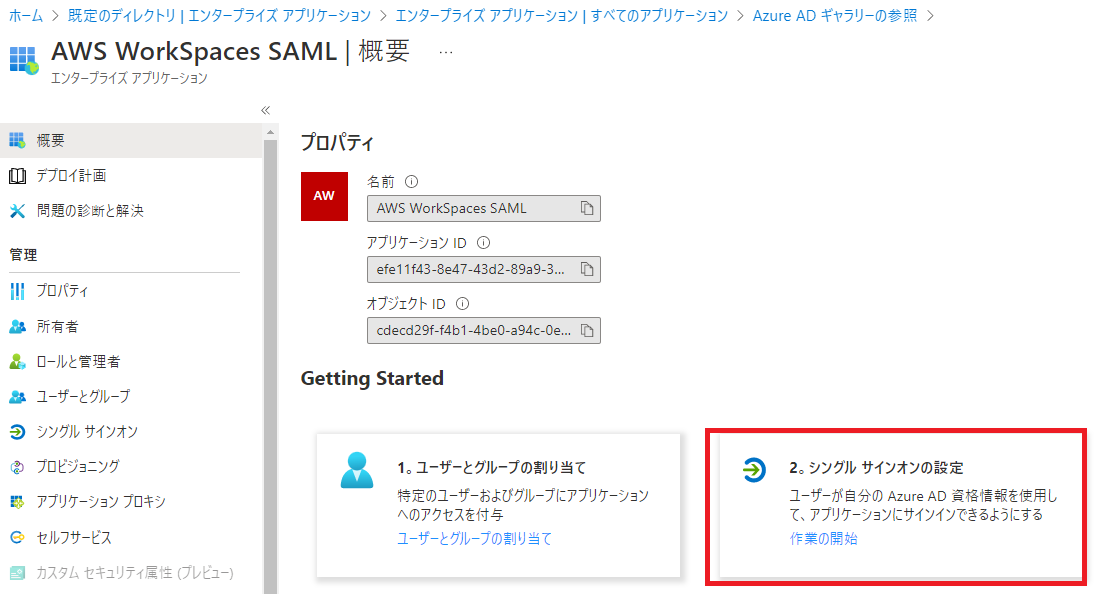Click the ユーザーとグループの割り当て link
The width and height of the screenshot is (1096, 594).
pos(475,538)
